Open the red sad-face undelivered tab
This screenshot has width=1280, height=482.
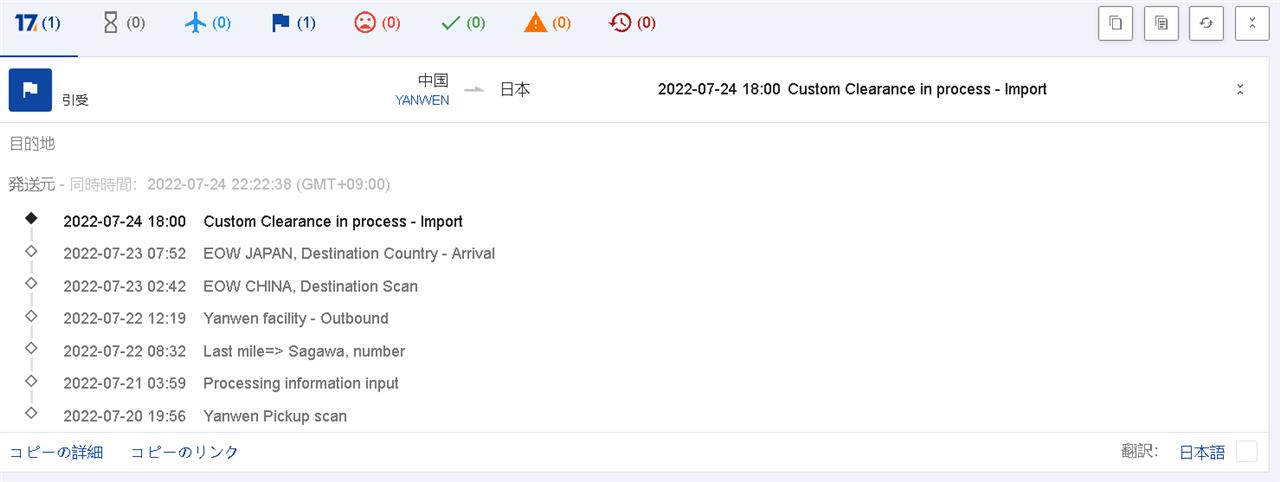tap(378, 23)
